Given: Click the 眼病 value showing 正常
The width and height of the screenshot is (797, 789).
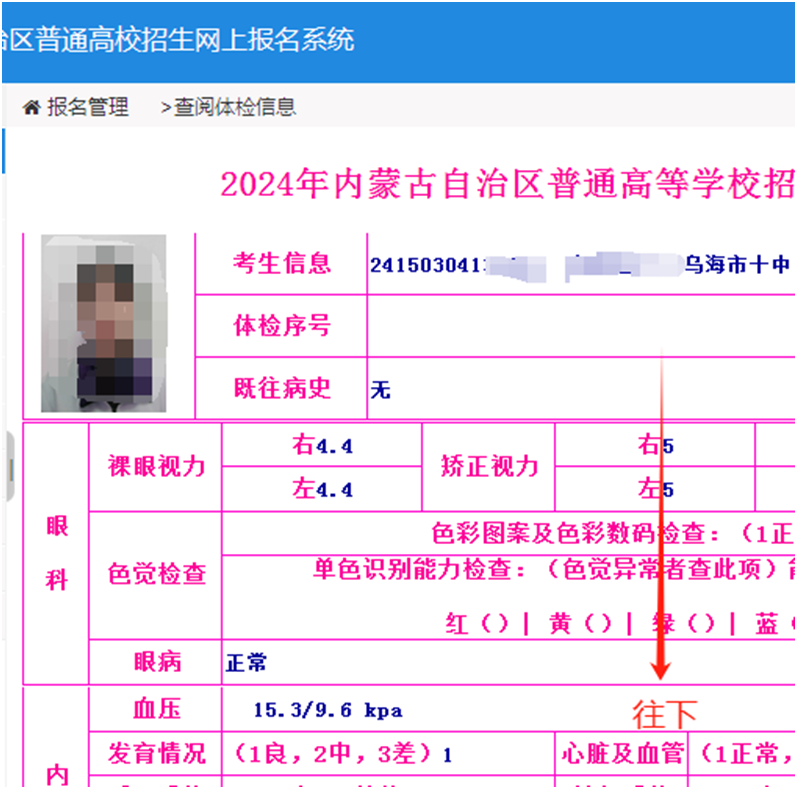Looking at the screenshot, I should coord(247,663).
